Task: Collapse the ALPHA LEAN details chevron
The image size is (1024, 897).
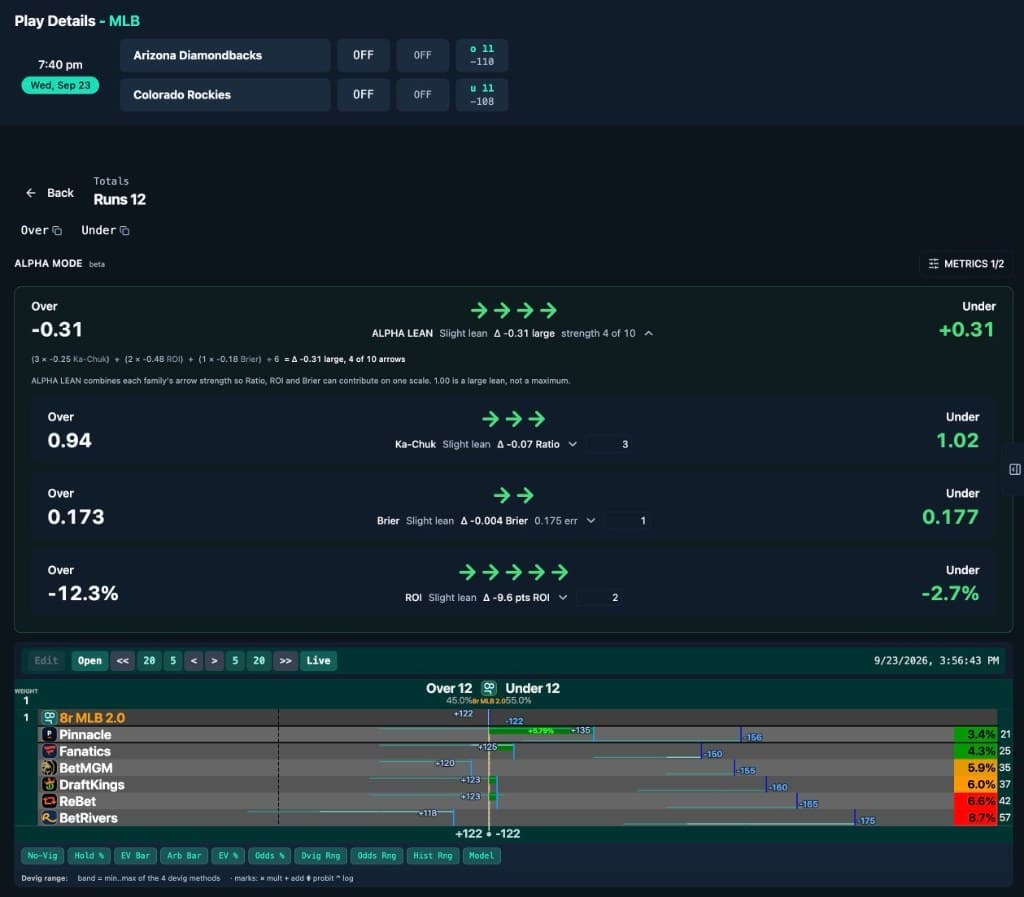Action: click(648, 334)
